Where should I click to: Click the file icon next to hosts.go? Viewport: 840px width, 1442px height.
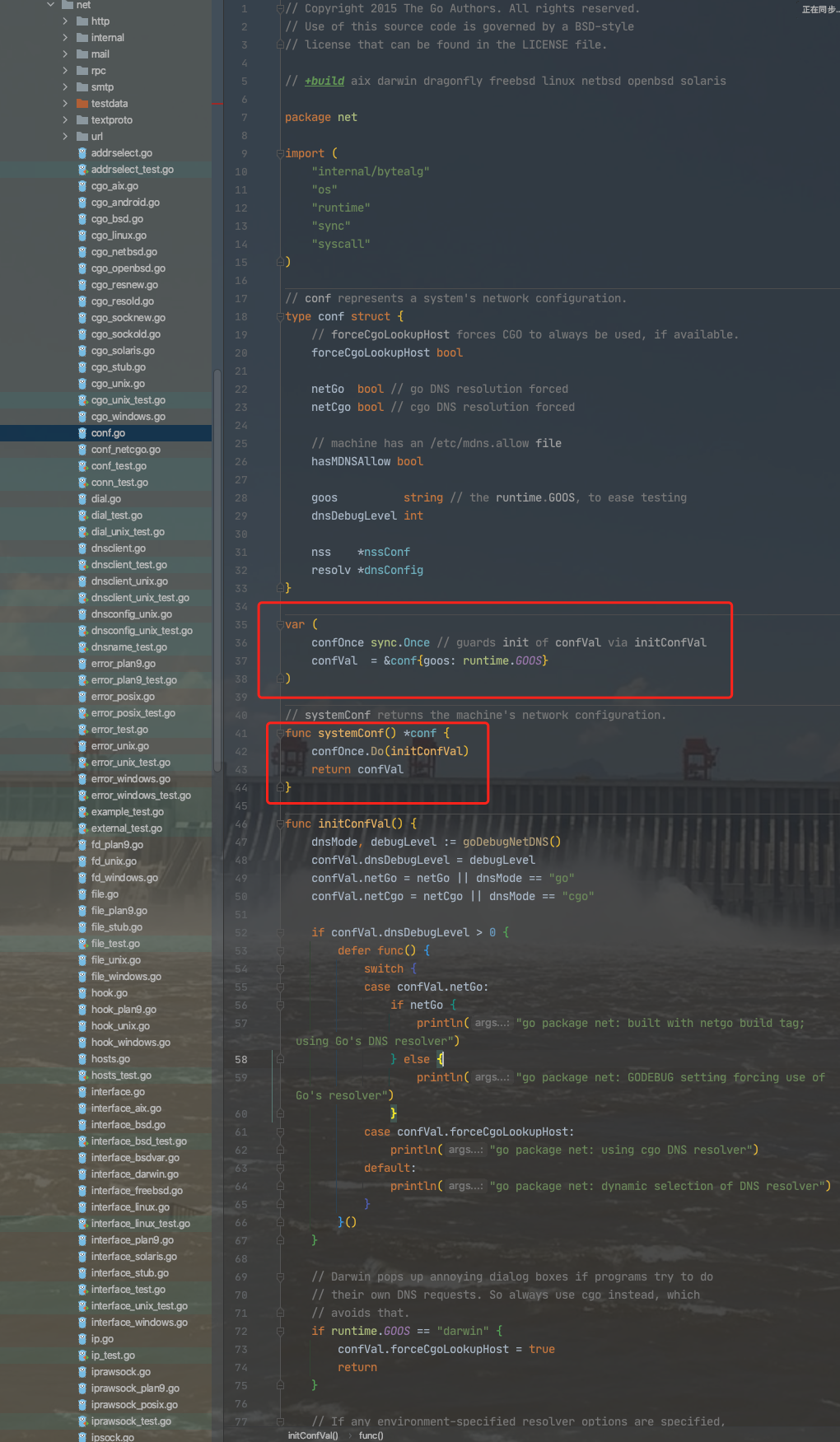pyautogui.click(x=82, y=1059)
